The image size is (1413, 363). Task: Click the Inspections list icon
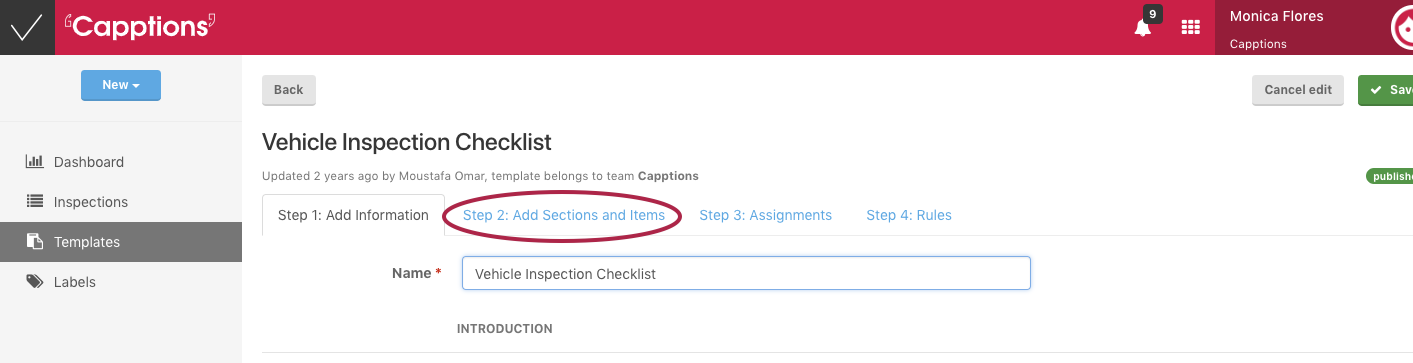(34, 201)
